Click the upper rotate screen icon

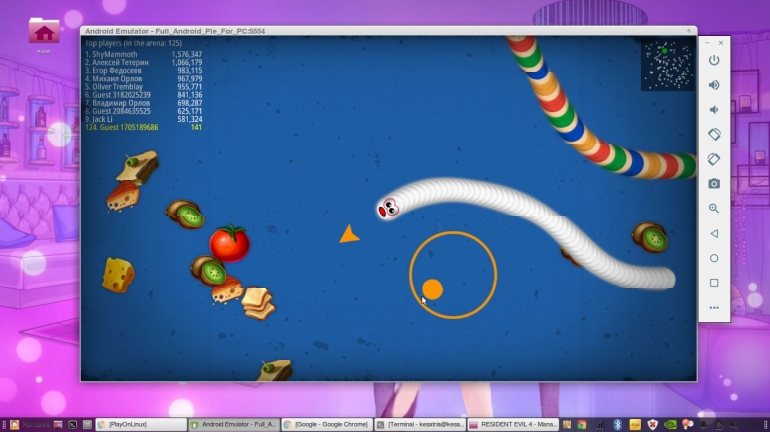(714, 134)
